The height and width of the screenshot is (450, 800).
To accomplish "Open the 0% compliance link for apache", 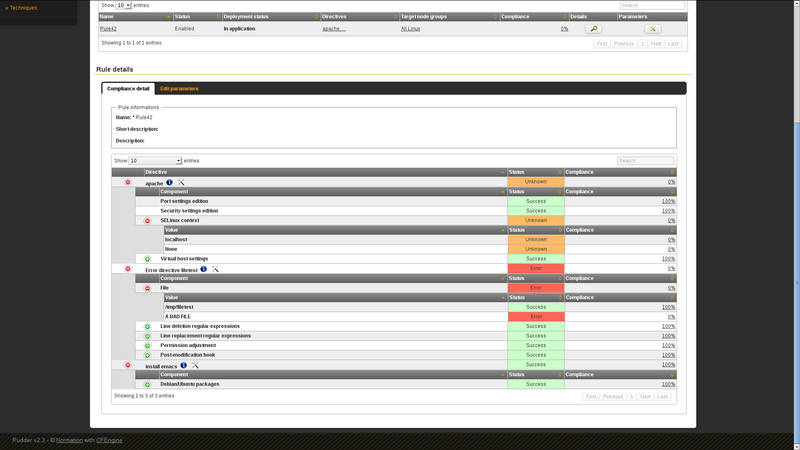I will (671, 182).
